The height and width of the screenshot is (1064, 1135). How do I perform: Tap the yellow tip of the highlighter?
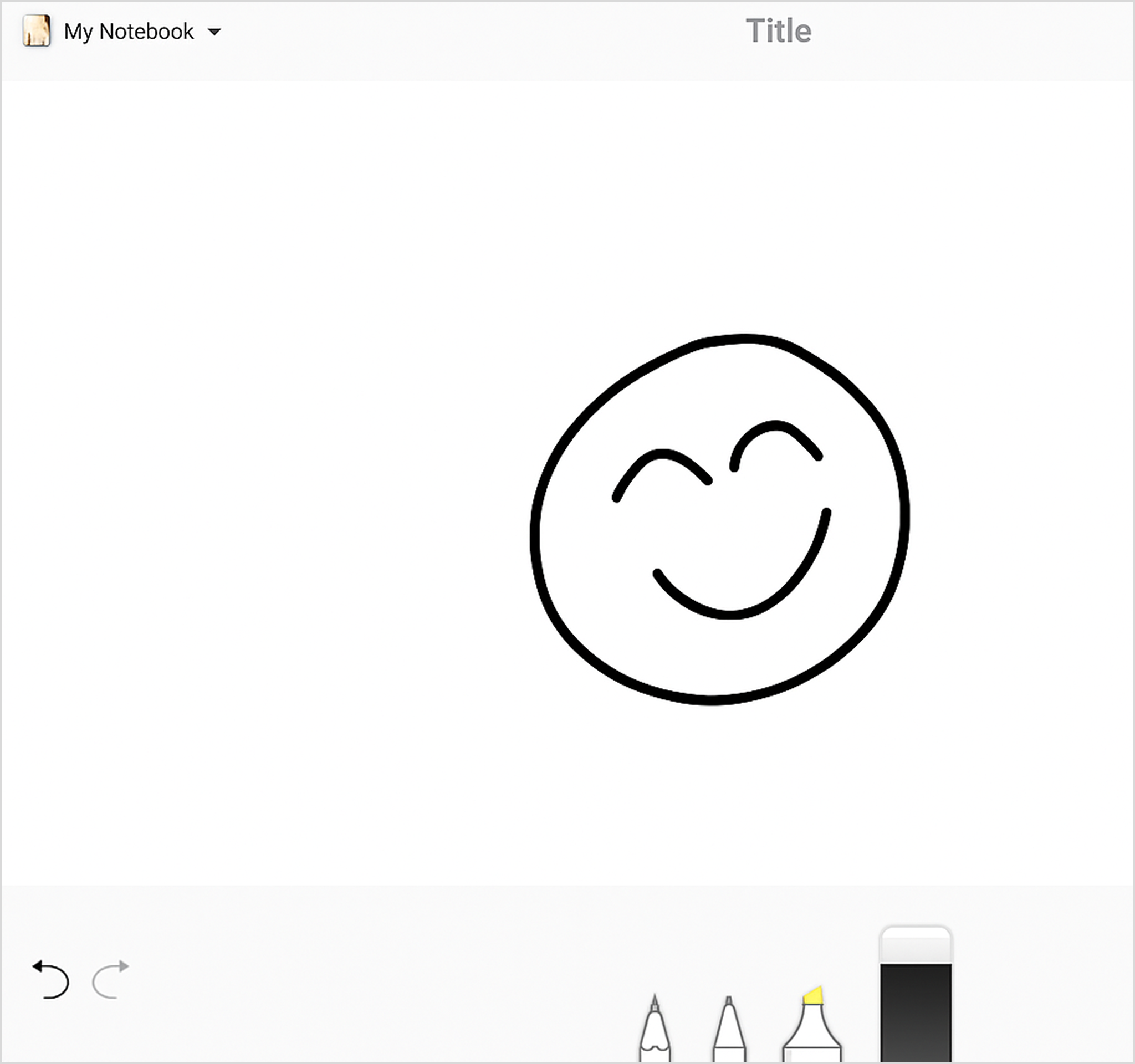[813, 994]
